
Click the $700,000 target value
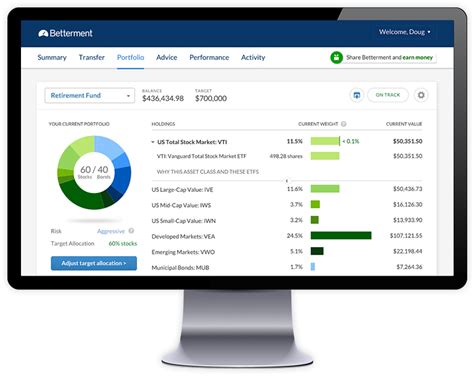pos(211,98)
